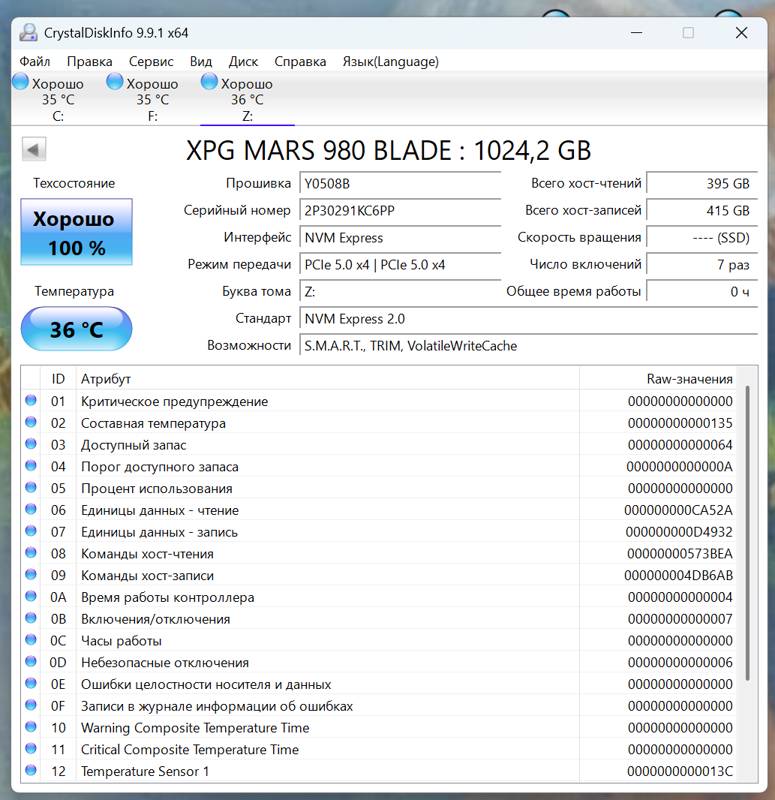
Task: Select row Temperature Sensor 1
Action: (379, 771)
